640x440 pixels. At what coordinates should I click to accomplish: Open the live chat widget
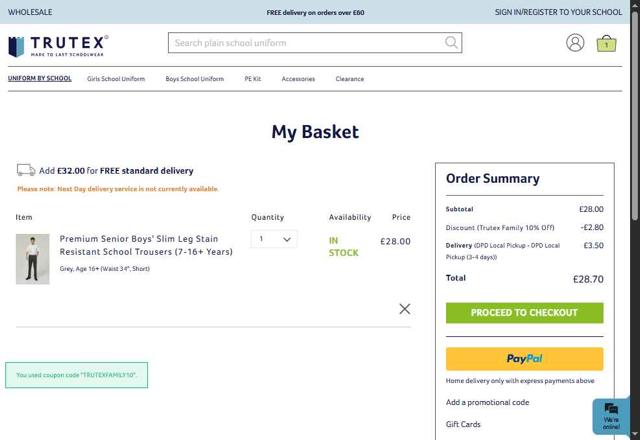click(x=611, y=417)
